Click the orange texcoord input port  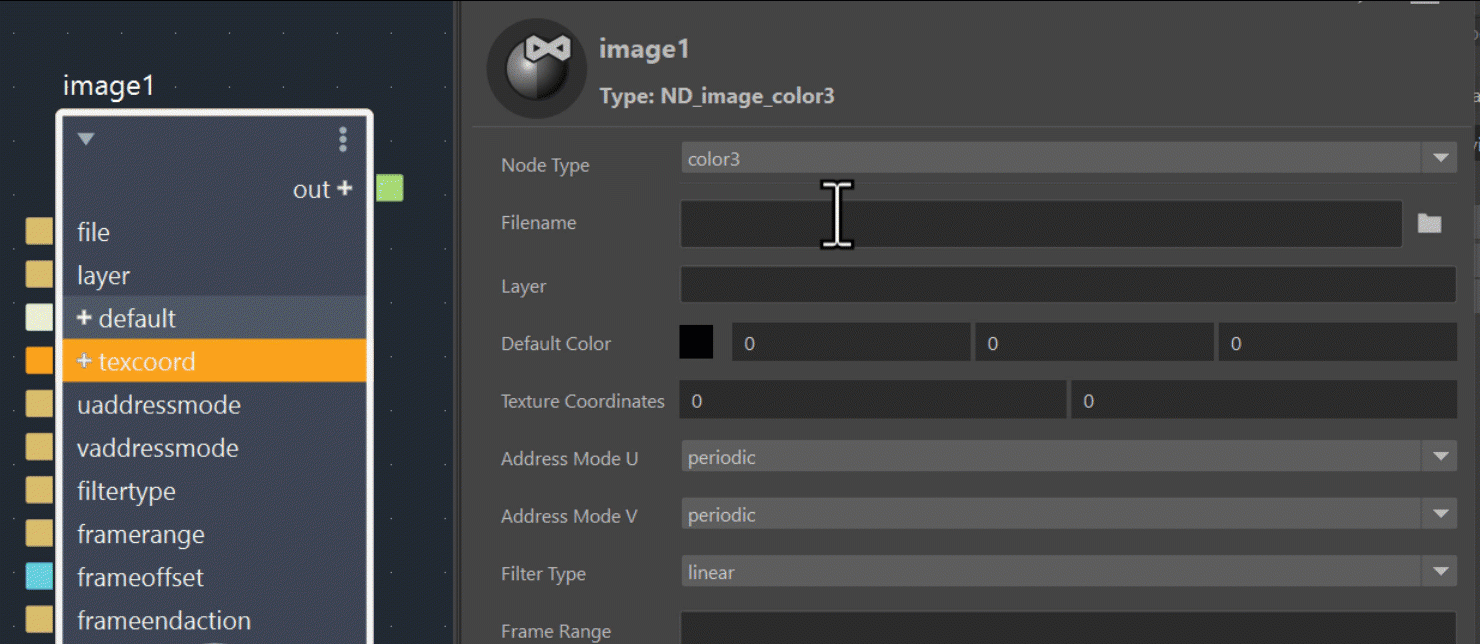[x=39, y=361]
